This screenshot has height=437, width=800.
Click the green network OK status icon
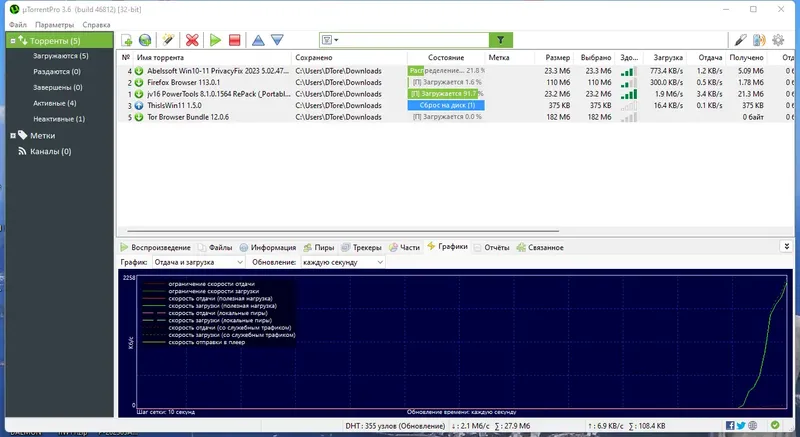pyautogui.click(x=775, y=425)
